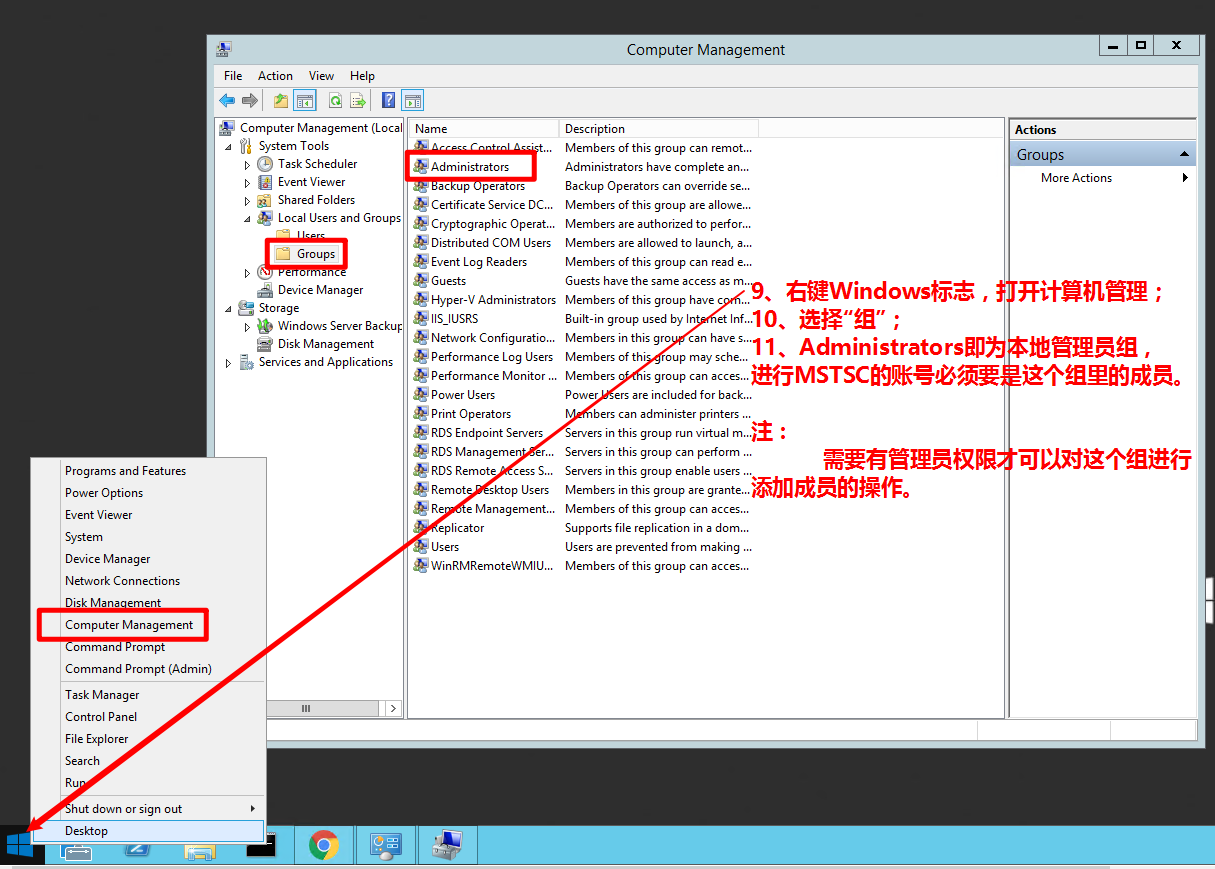The height and width of the screenshot is (869, 1215).
Task: Open Control Panel icon on the taskbar
Action: [385, 846]
